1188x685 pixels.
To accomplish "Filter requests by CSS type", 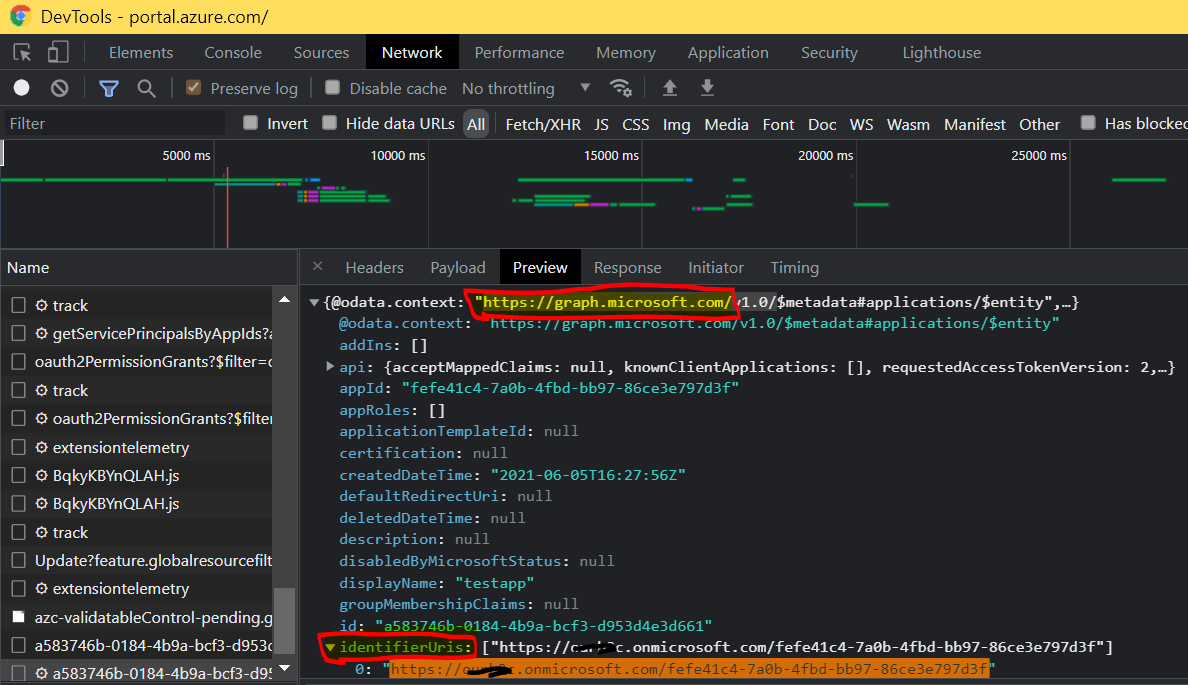I will coord(636,124).
